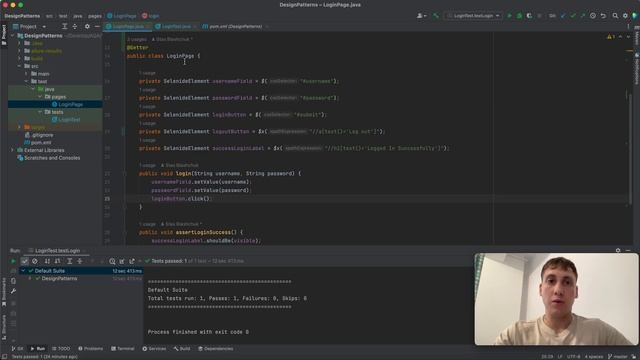Image resolution: width=640 pixels, height=360 pixels.
Task: Open Run panel settings gear
Action: (618, 250)
